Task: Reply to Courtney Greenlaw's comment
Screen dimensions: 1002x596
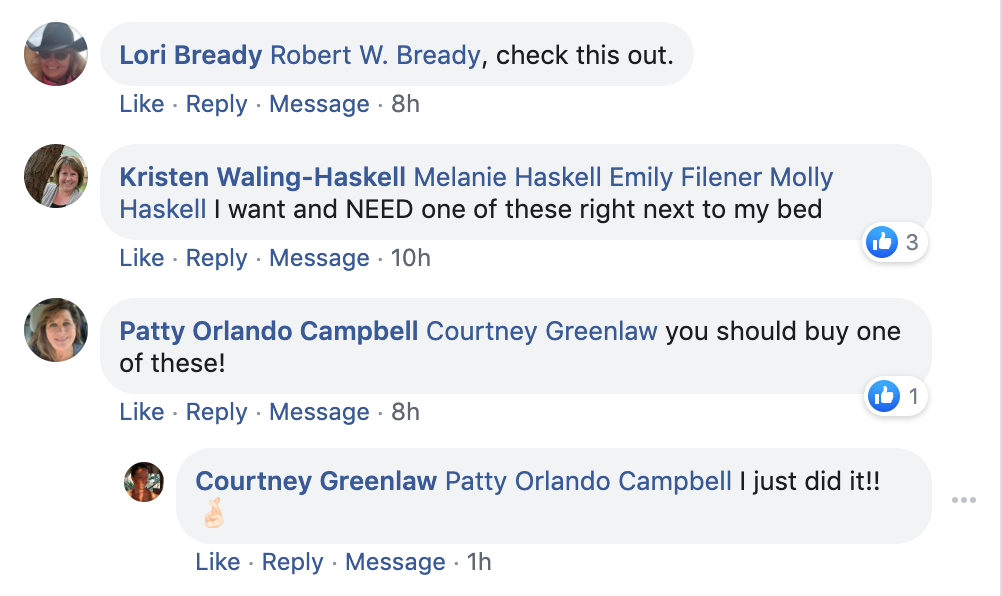Action: point(292,562)
